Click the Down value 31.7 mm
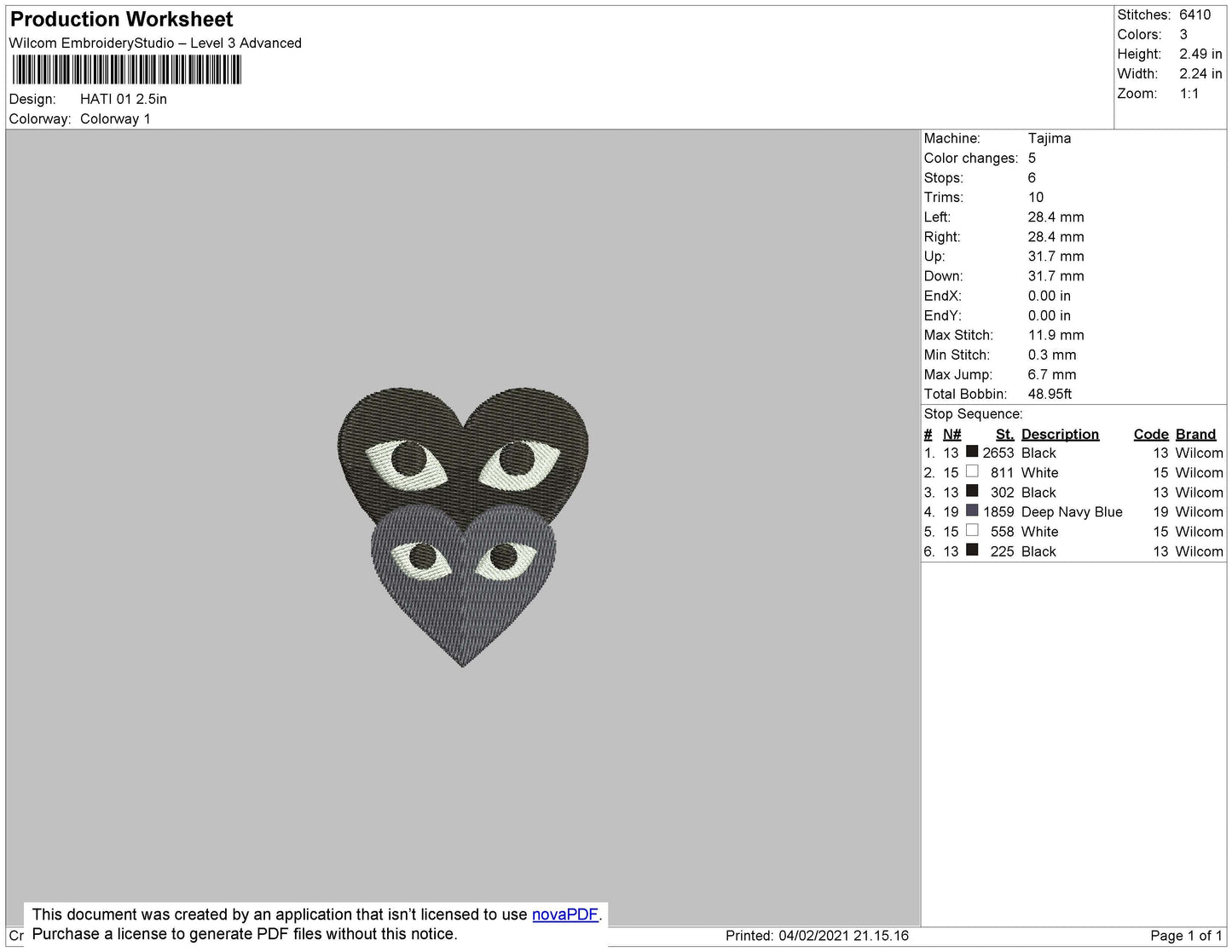 1056,276
